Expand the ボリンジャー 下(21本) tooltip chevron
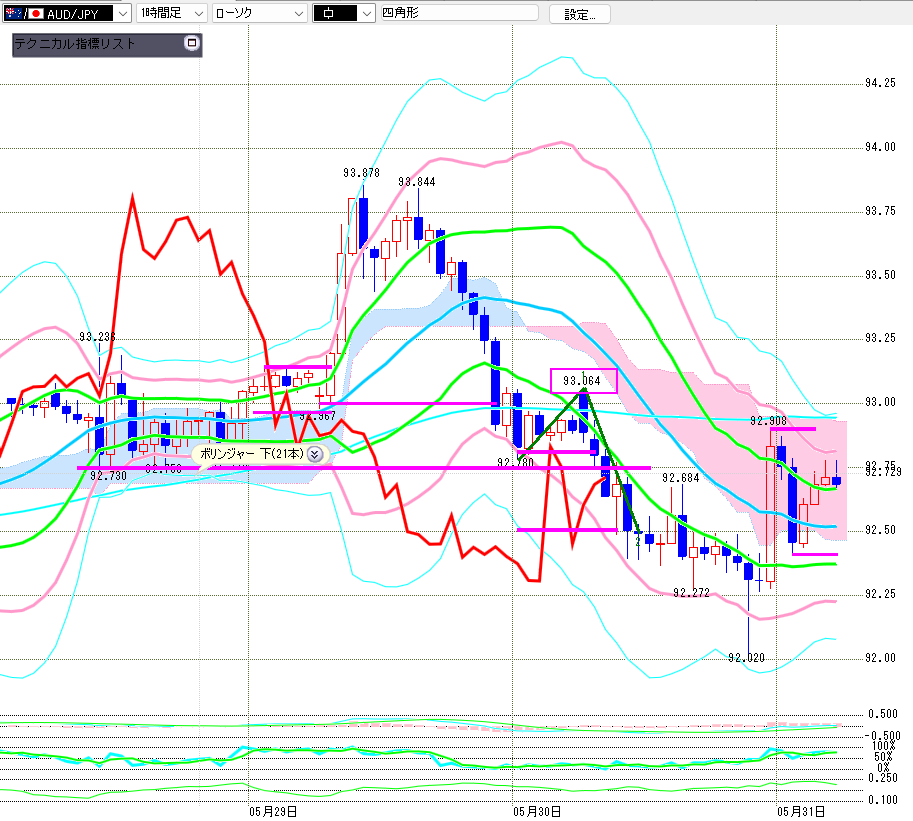Viewport: 913px width, 821px height. (x=315, y=454)
